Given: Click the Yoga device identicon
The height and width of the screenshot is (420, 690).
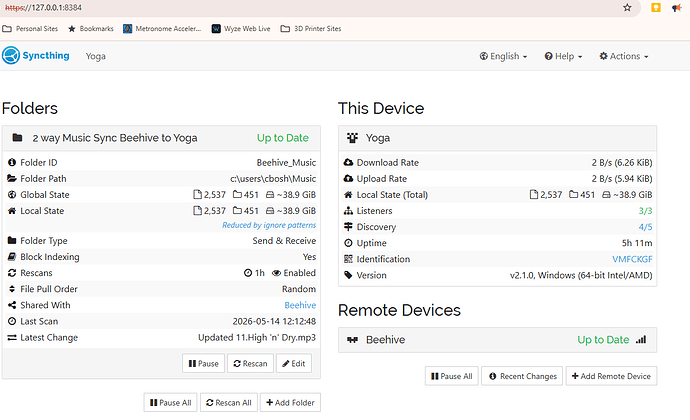Looking at the screenshot, I should (352, 138).
